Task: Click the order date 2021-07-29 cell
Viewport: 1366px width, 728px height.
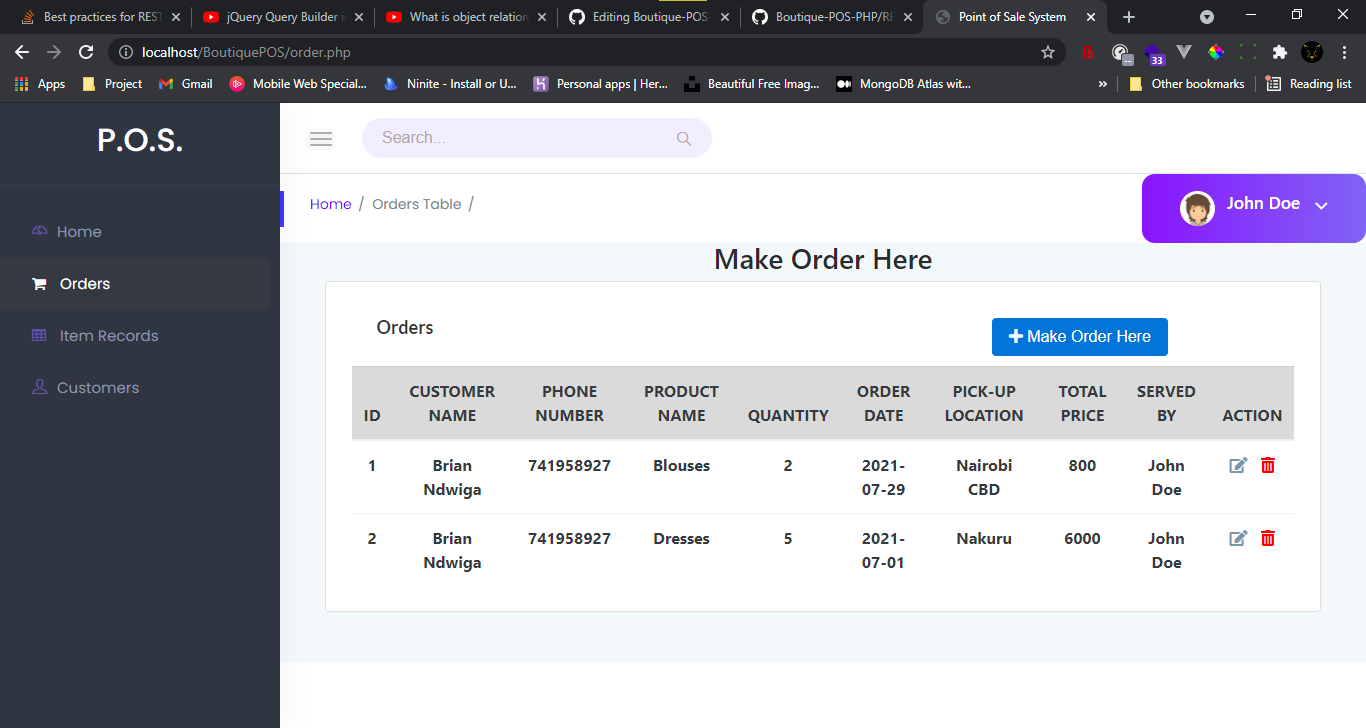Action: [x=884, y=477]
